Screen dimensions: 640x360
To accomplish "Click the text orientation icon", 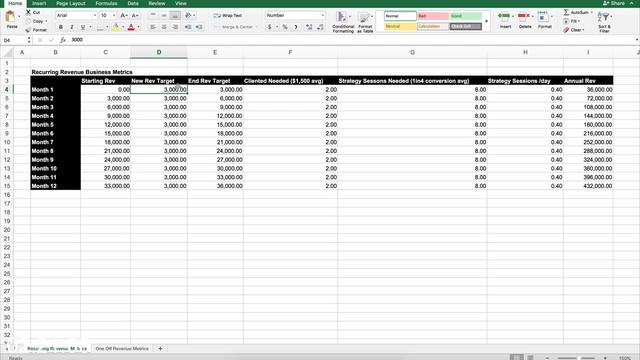I will (188, 16).
